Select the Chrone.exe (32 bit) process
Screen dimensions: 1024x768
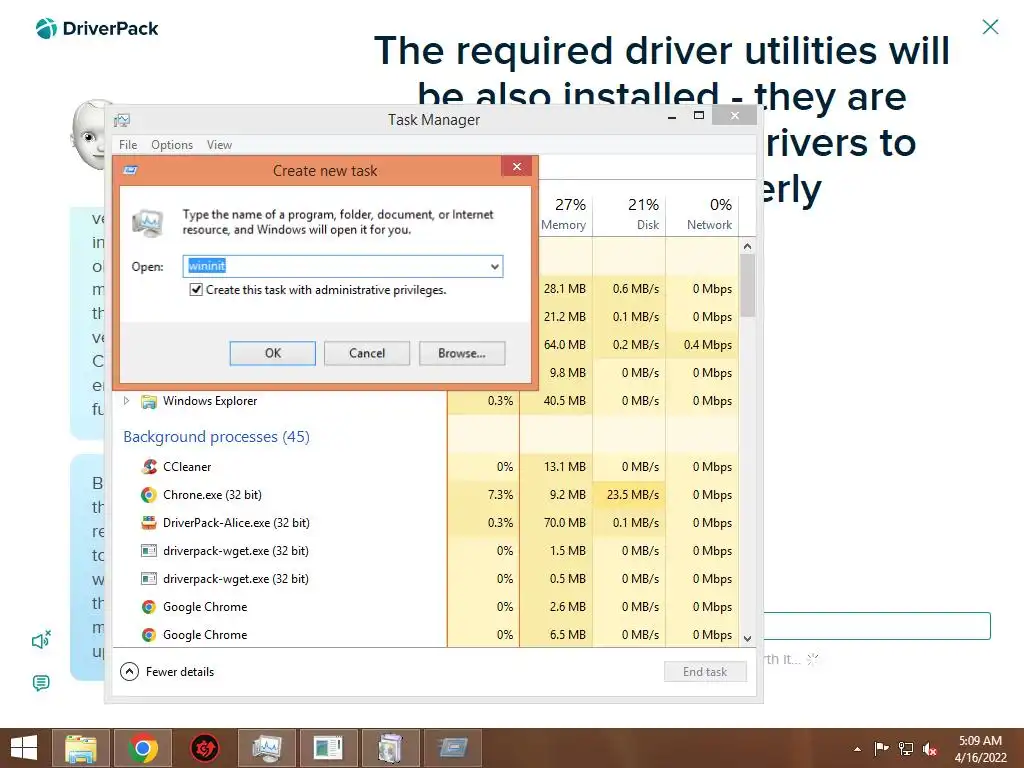click(212, 495)
